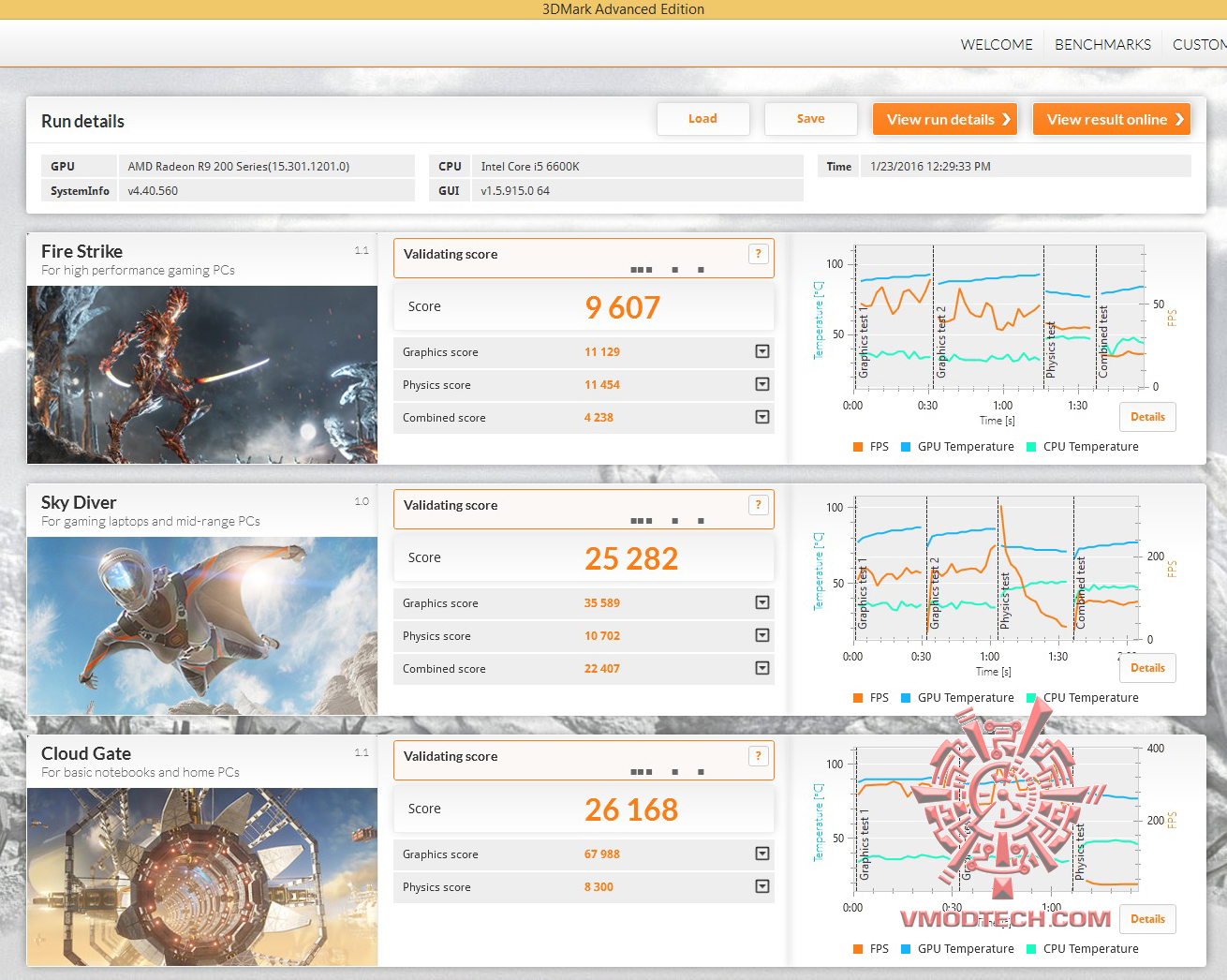Click "For basic notebooks and home PCs" subtitle
Viewport: 1227px width, 980px height.
click(140, 772)
